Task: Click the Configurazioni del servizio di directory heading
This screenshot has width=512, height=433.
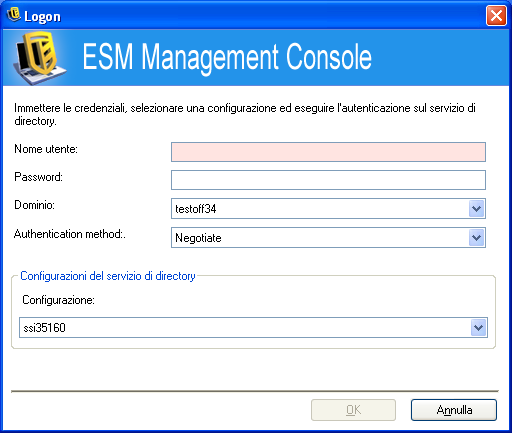Action: (108, 276)
